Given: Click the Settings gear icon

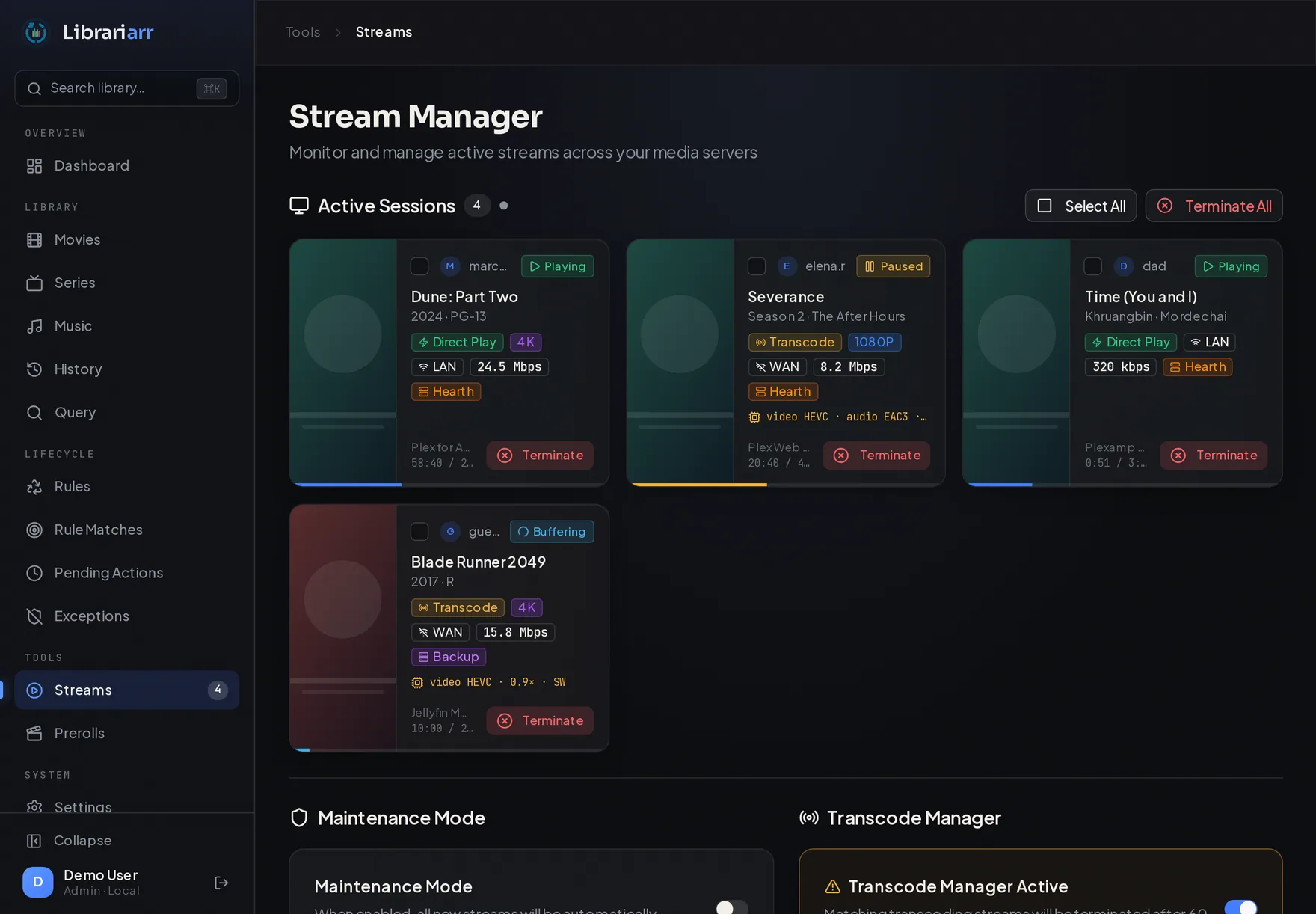Looking at the screenshot, I should (x=34, y=807).
